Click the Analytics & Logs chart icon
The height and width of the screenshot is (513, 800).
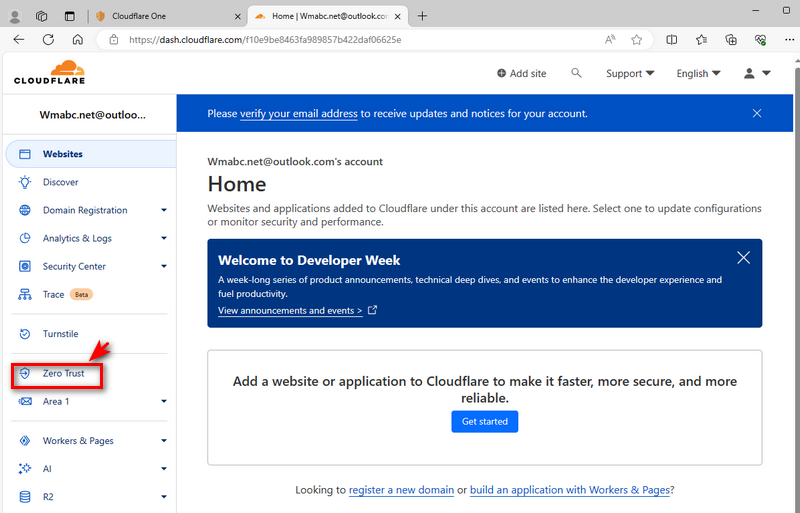click(x=24, y=238)
